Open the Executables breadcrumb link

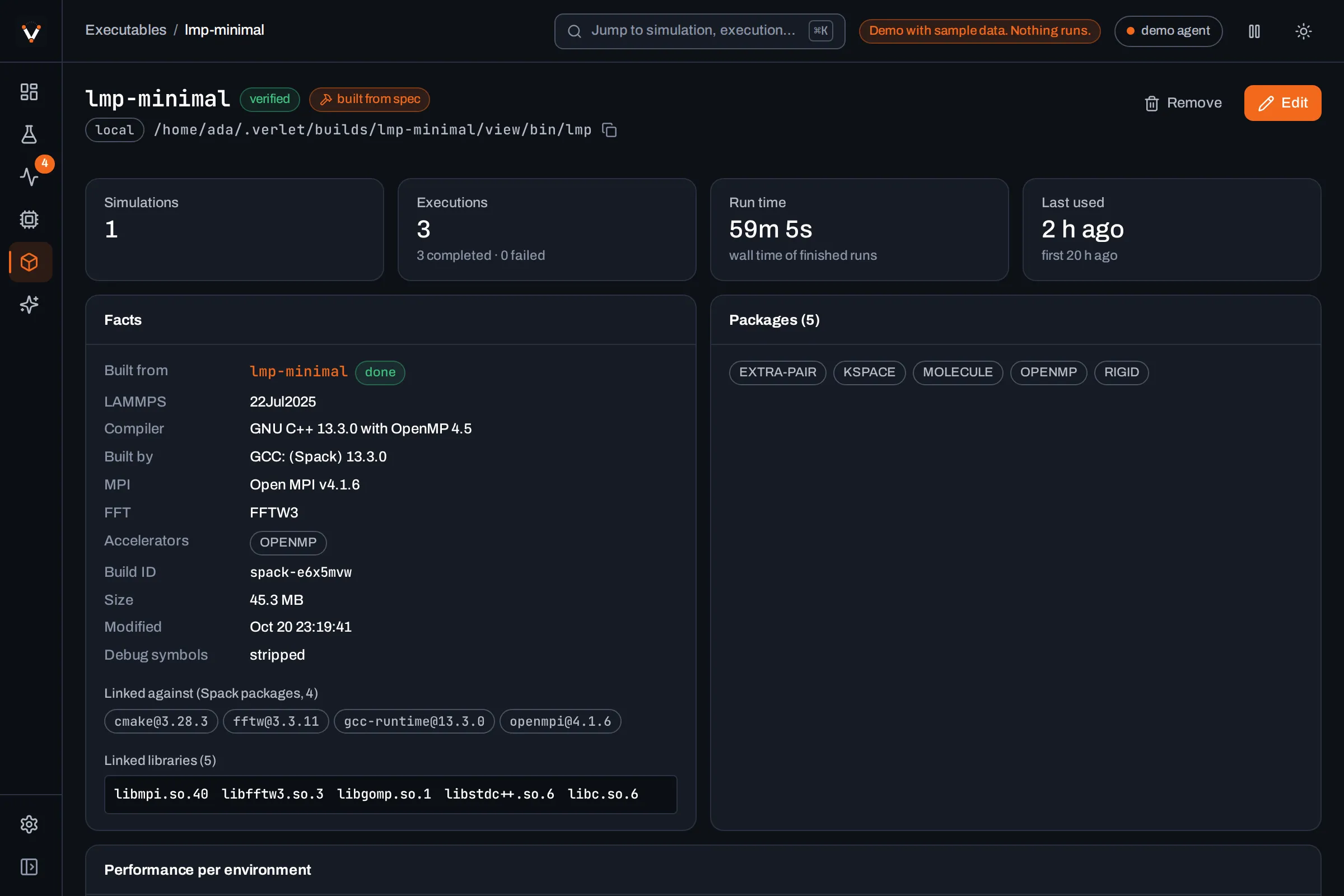(x=125, y=30)
